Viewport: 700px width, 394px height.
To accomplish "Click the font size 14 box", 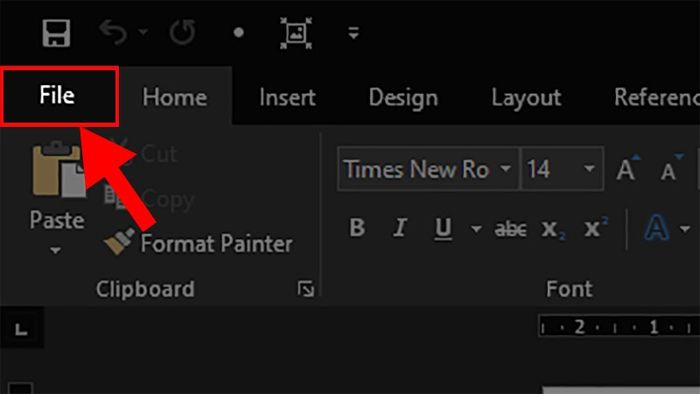I will pos(562,169).
